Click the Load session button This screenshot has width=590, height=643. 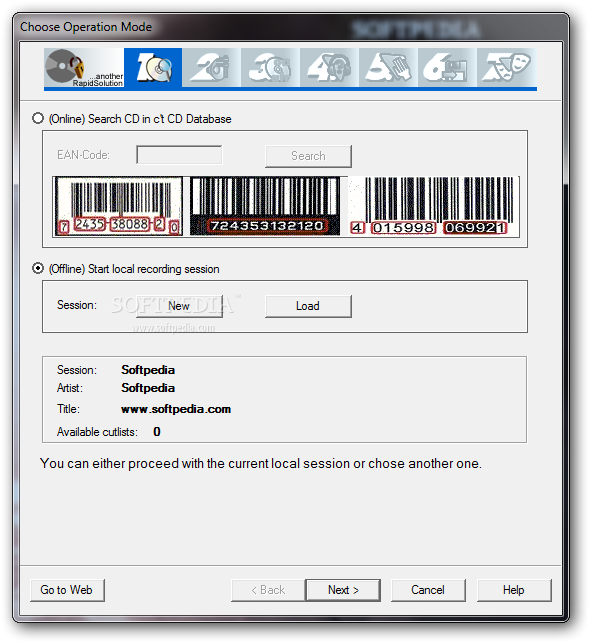coord(308,306)
